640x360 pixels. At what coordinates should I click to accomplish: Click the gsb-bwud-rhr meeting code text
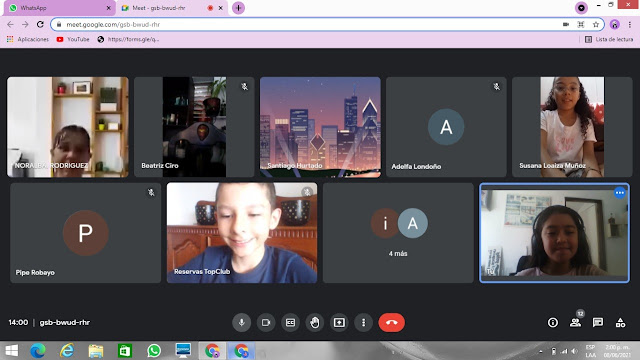click(64, 322)
